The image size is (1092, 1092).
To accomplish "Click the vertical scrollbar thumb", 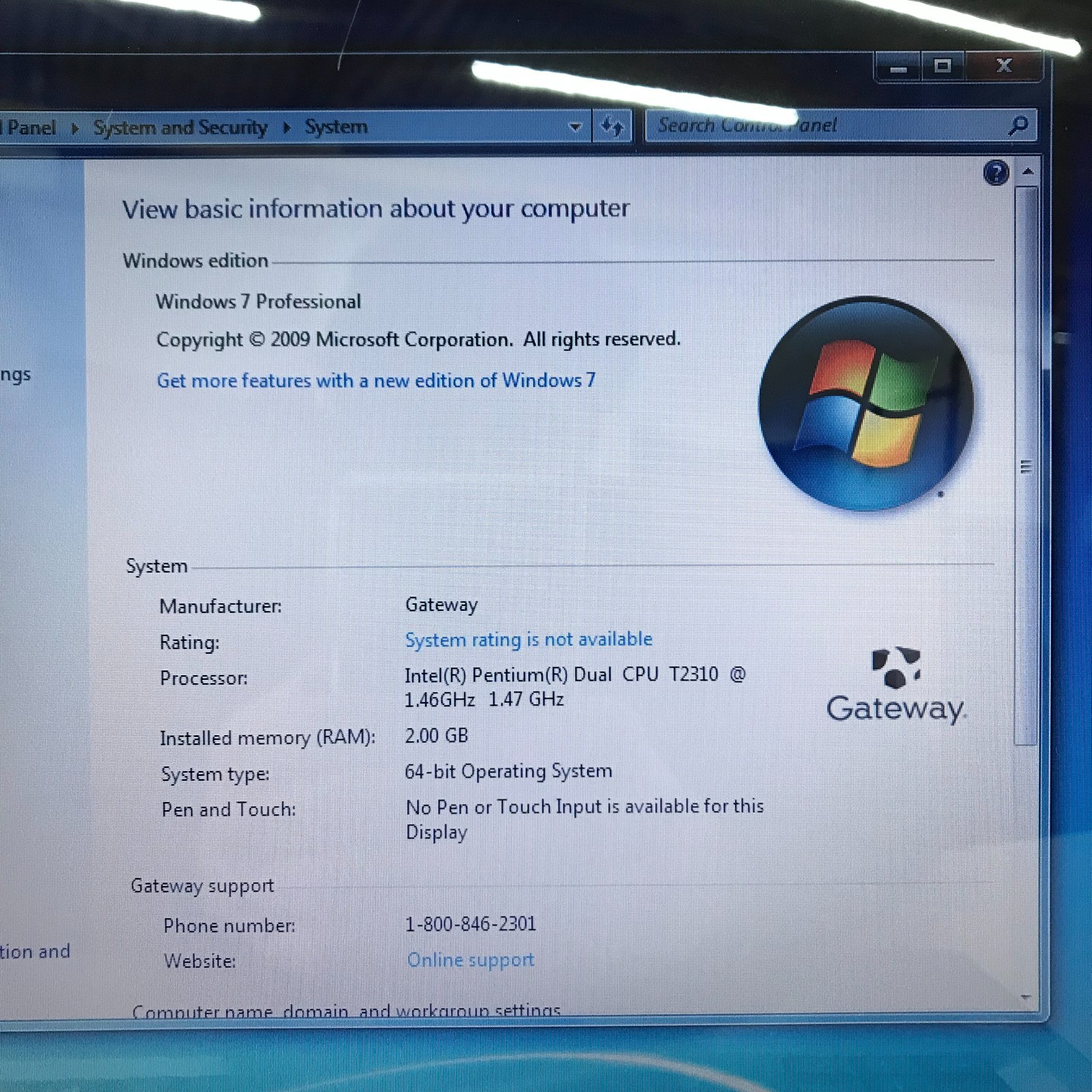I will pyautogui.click(x=1025, y=467).
